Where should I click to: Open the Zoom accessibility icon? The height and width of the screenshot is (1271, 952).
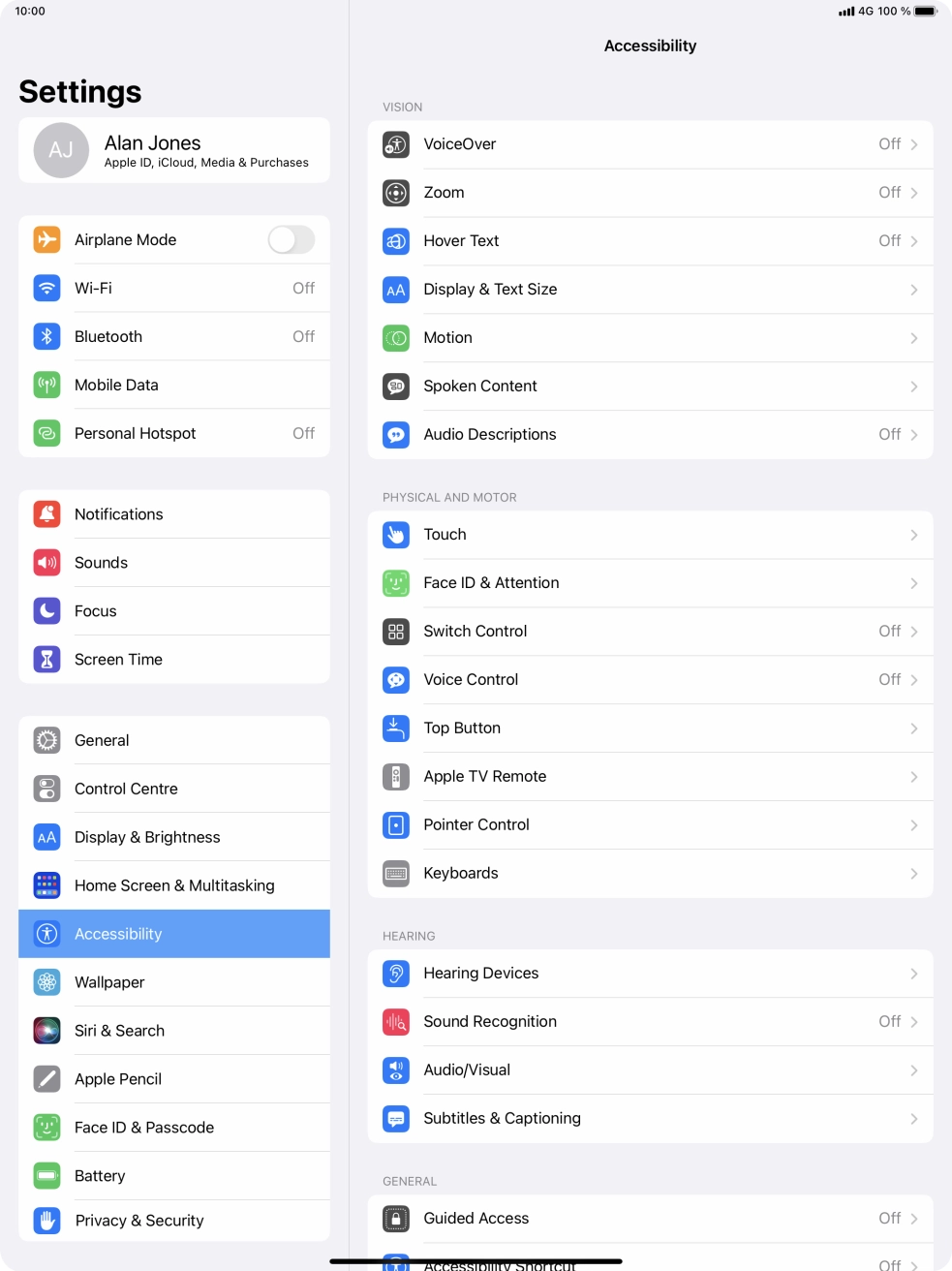pos(396,193)
